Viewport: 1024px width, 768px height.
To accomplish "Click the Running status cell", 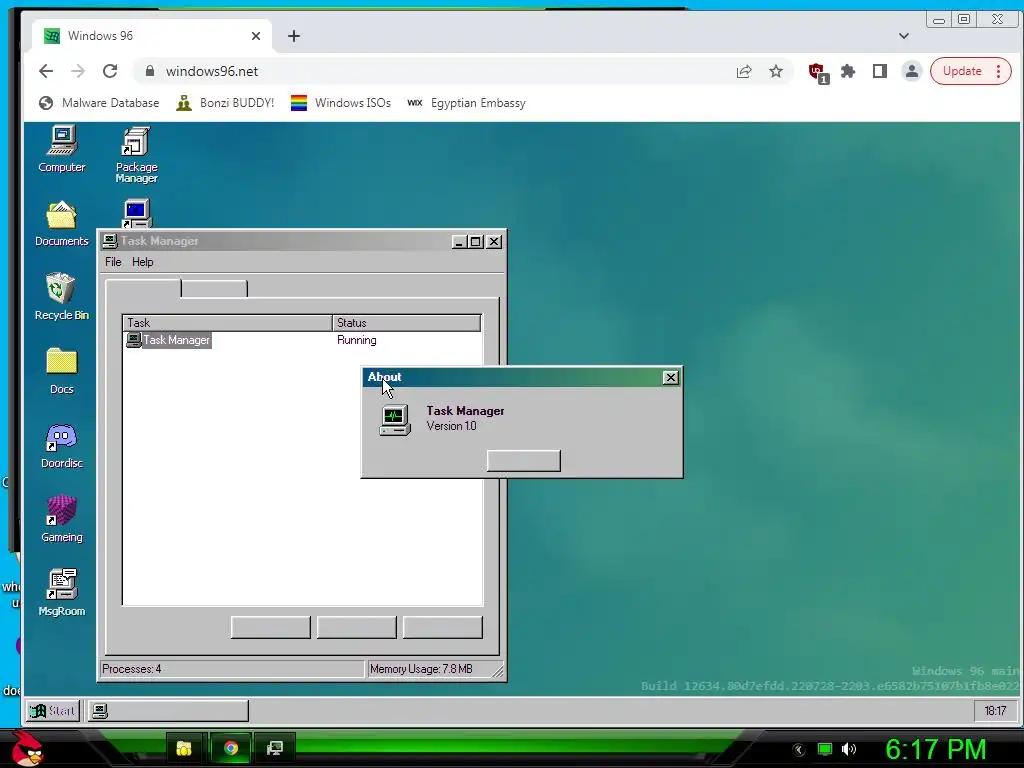I will (357, 340).
